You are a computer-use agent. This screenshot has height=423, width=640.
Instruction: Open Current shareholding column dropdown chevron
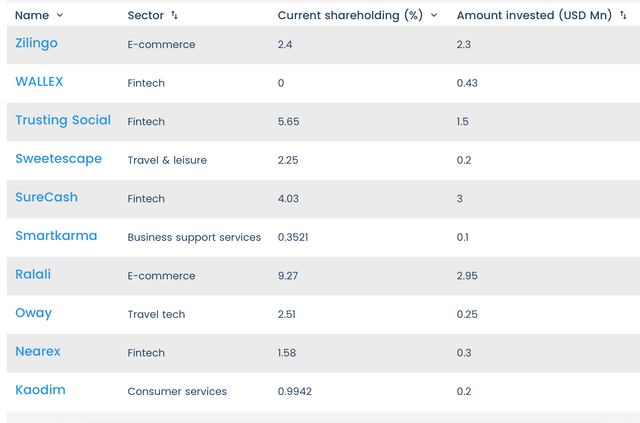434,16
